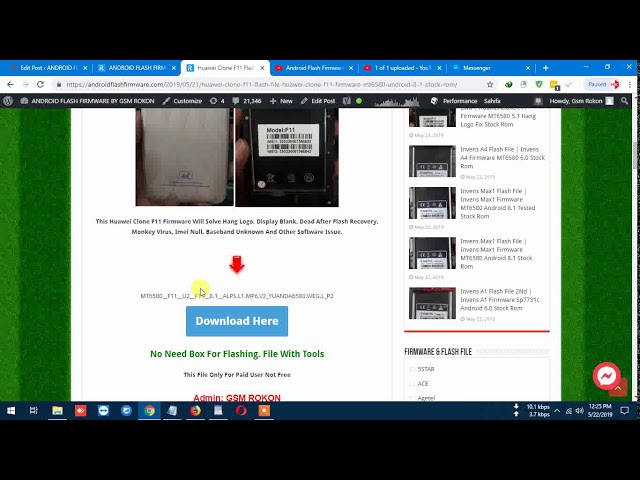Image resolution: width=640 pixels, height=480 pixels.
Task: Open Howdy, Gsm Rokon account menu
Action: tap(581, 101)
